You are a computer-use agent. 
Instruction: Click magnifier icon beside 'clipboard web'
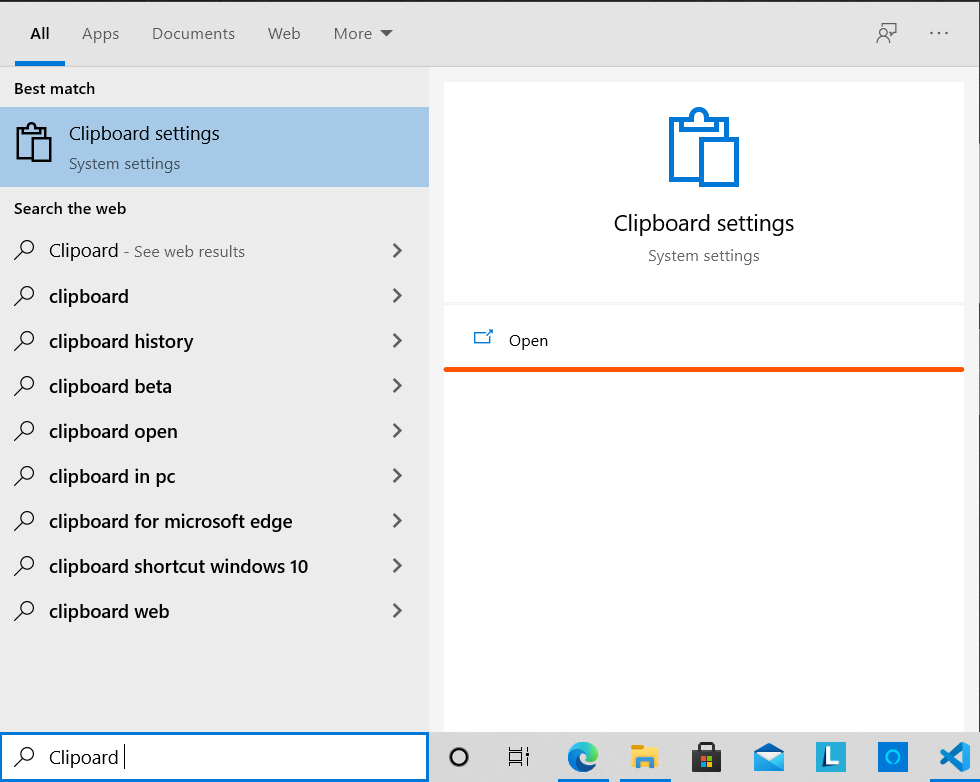pos(24,611)
